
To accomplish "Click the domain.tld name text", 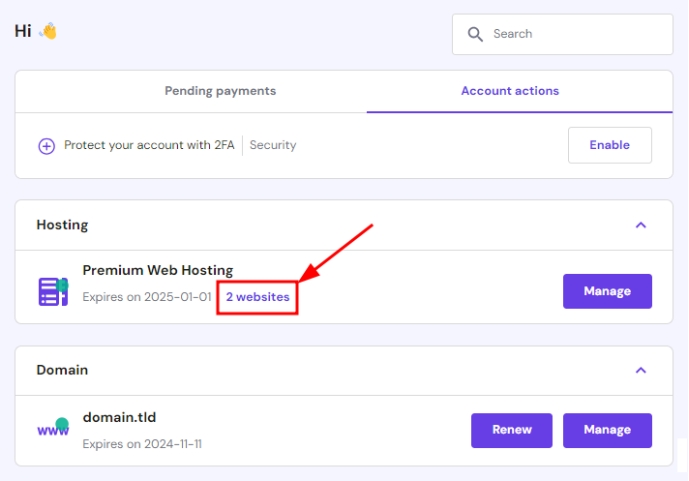I will tap(119, 417).
